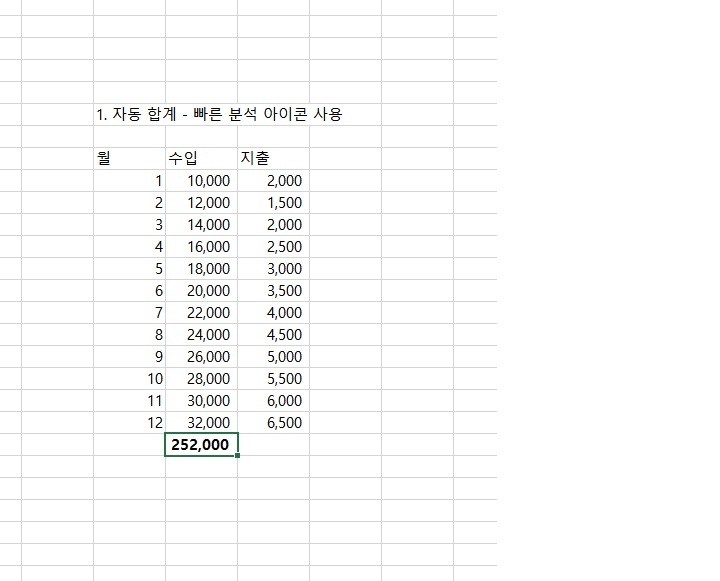
Task: Select expense cell 6,500
Action: pos(273,423)
